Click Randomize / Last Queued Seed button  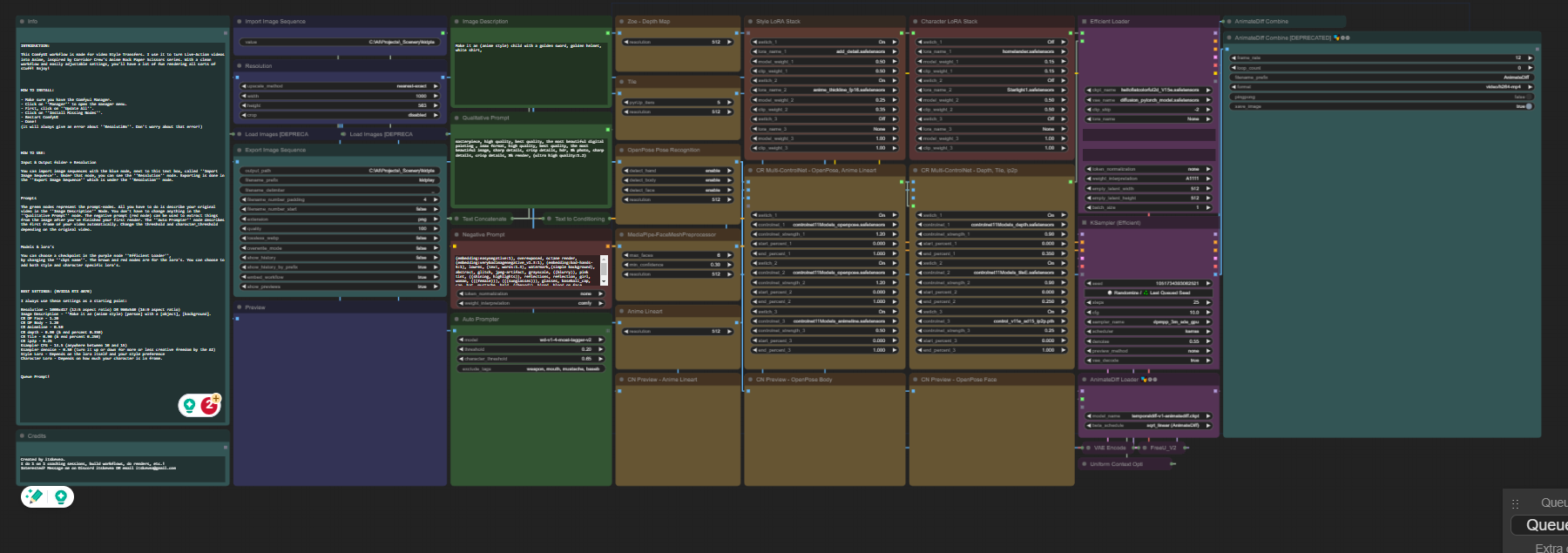click(x=1149, y=293)
